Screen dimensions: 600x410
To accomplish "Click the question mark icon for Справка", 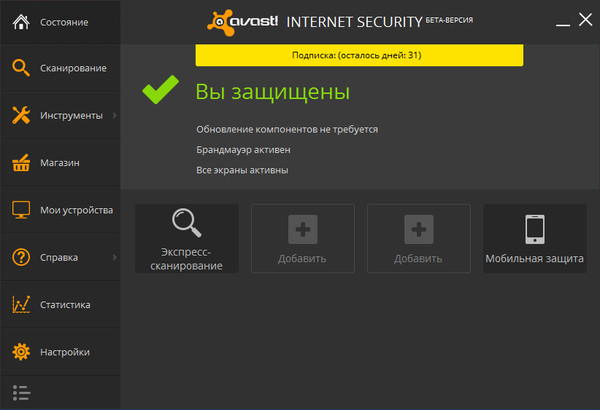I will click(21, 258).
